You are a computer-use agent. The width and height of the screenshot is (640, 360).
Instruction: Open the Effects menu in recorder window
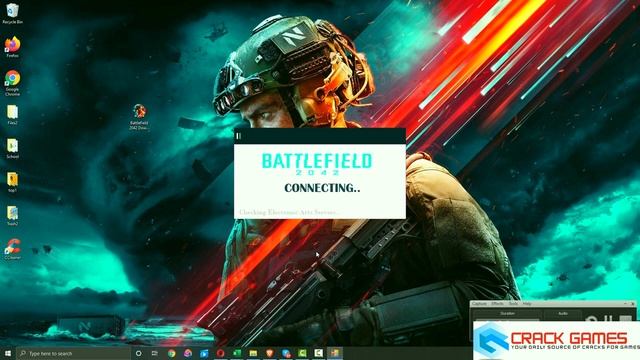pyautogui.click(x=497, y=304)
